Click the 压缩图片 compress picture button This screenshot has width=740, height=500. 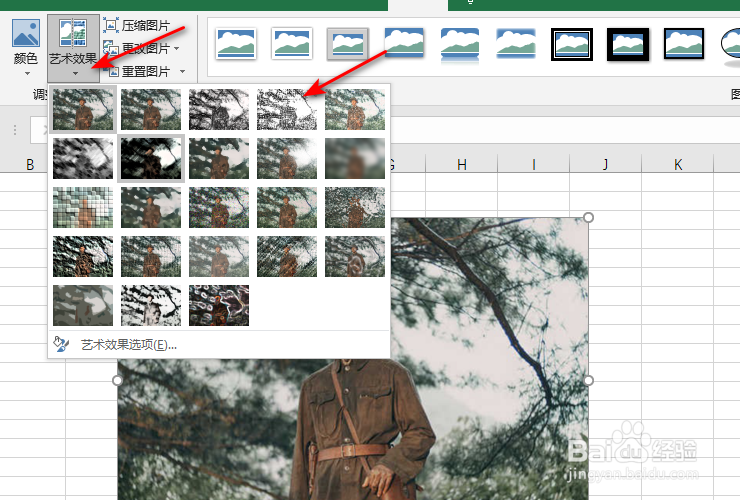tap(137, 25)
